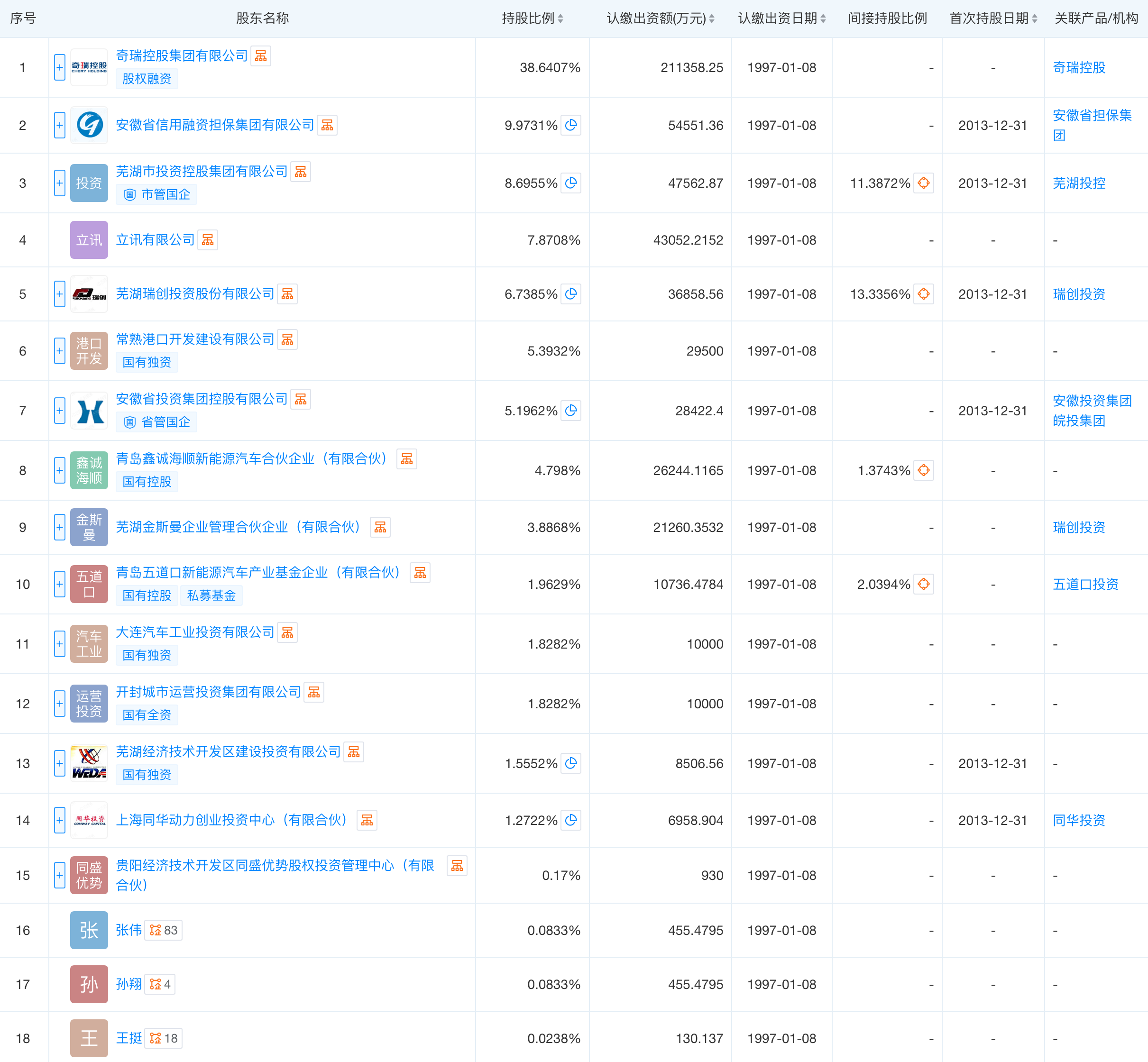Open equity structure icon beside 奇瑞控股集团有限公司
This screenshot has height=1062, width=1148.
[x=260, y=56]
